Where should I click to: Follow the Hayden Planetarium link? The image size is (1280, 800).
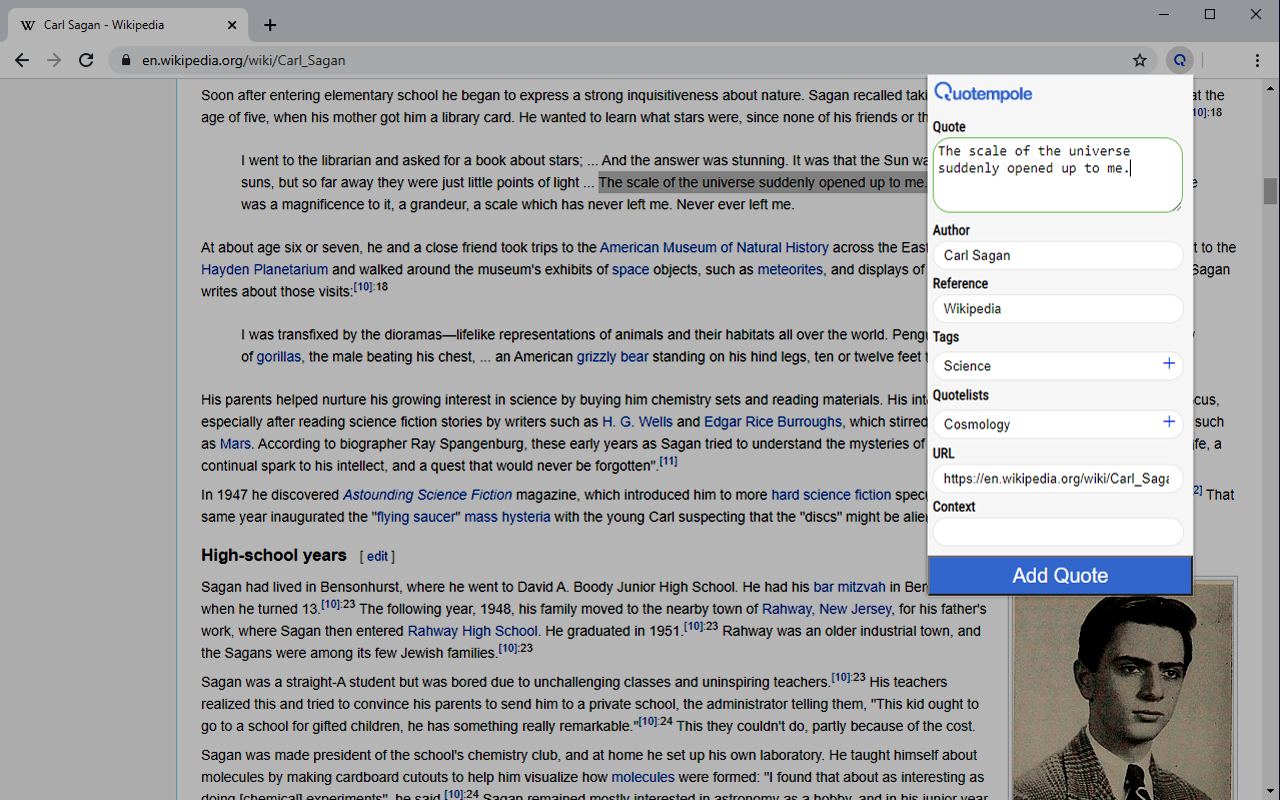[264, 269]
